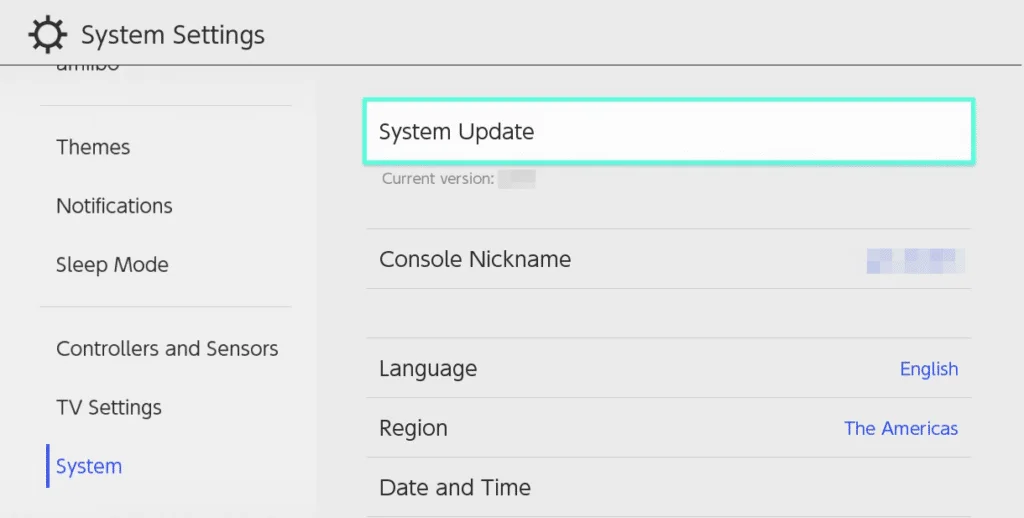Go to Notifications settings
The height and width of the screenshot is (518, 1024).
tap(114, 206)
